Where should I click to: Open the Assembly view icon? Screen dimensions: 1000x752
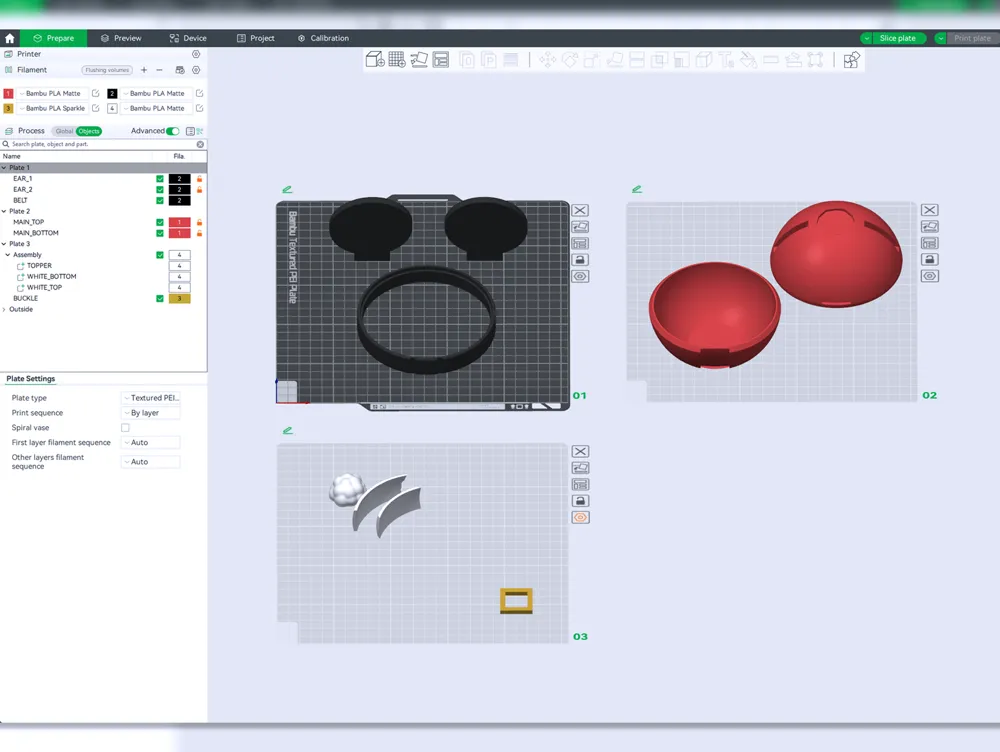tap(851, 60)
